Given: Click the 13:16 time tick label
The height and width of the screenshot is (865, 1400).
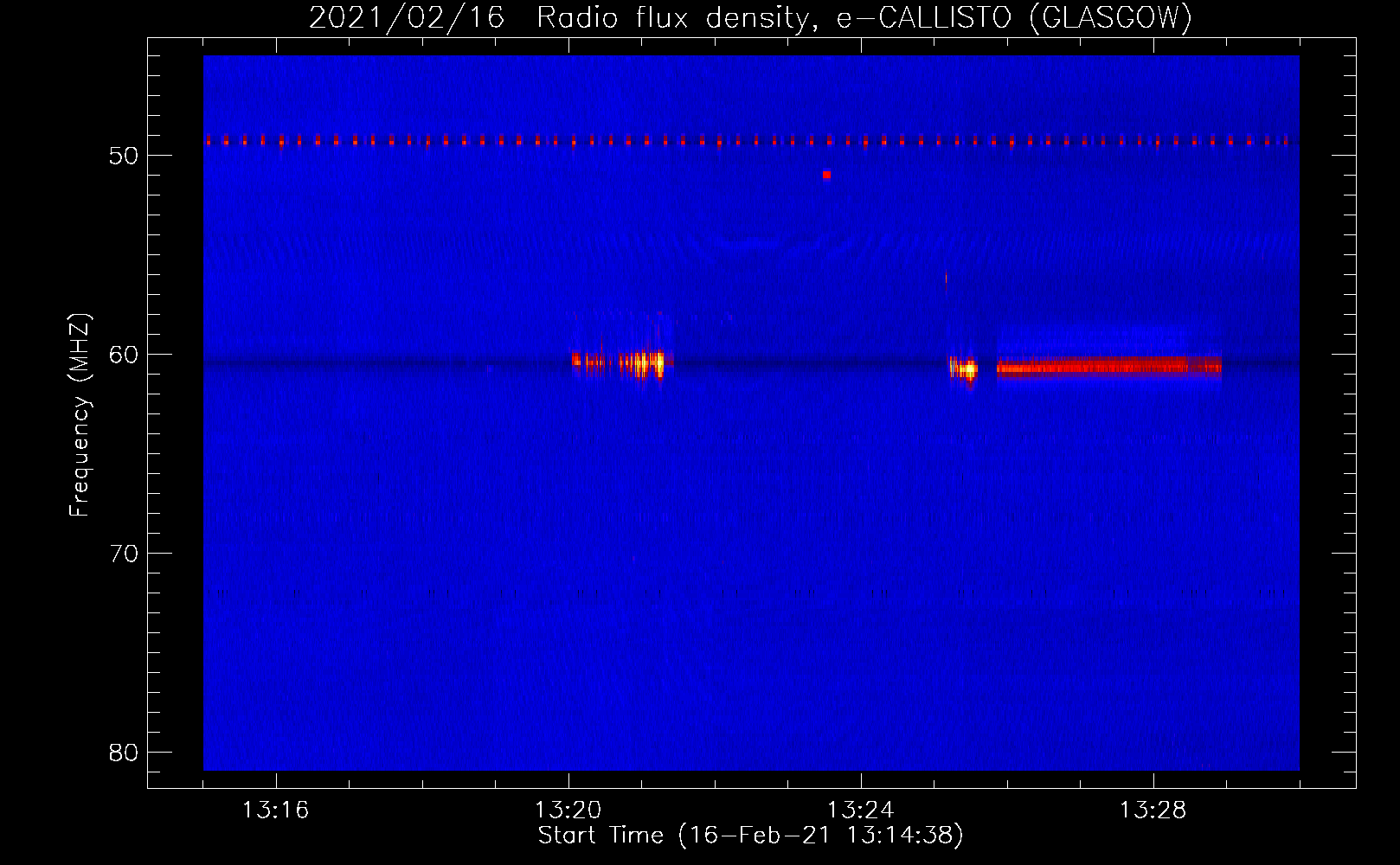Looking at the screenshot, I should pyautogui.click(x=275, y=811).
